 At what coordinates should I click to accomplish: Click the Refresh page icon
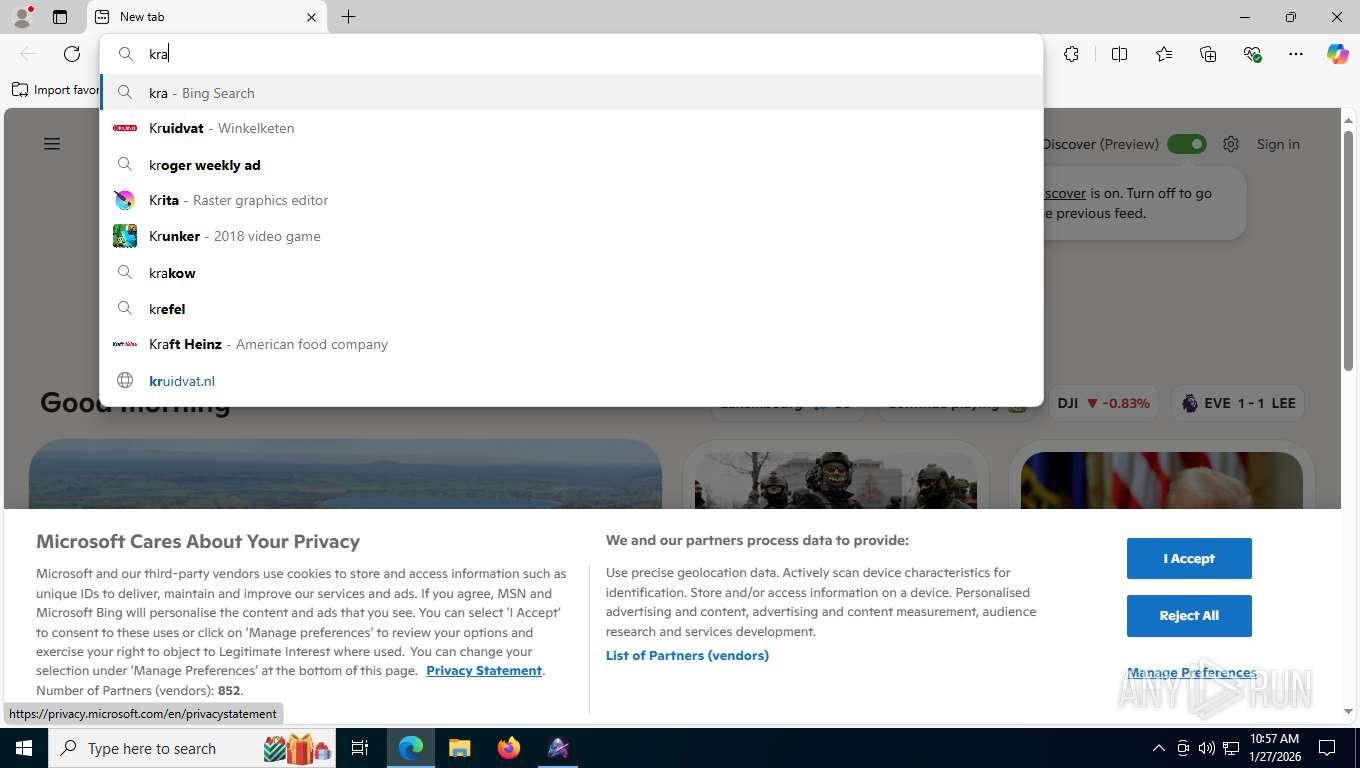[72, 54]
